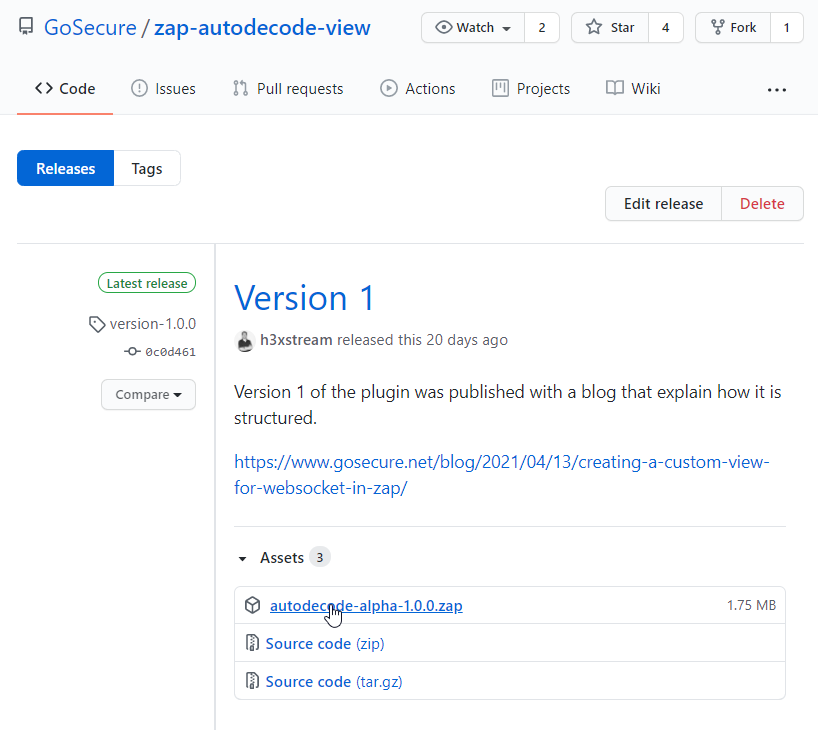Click the repository icon beside GoSecure

(x=26, y=26)
